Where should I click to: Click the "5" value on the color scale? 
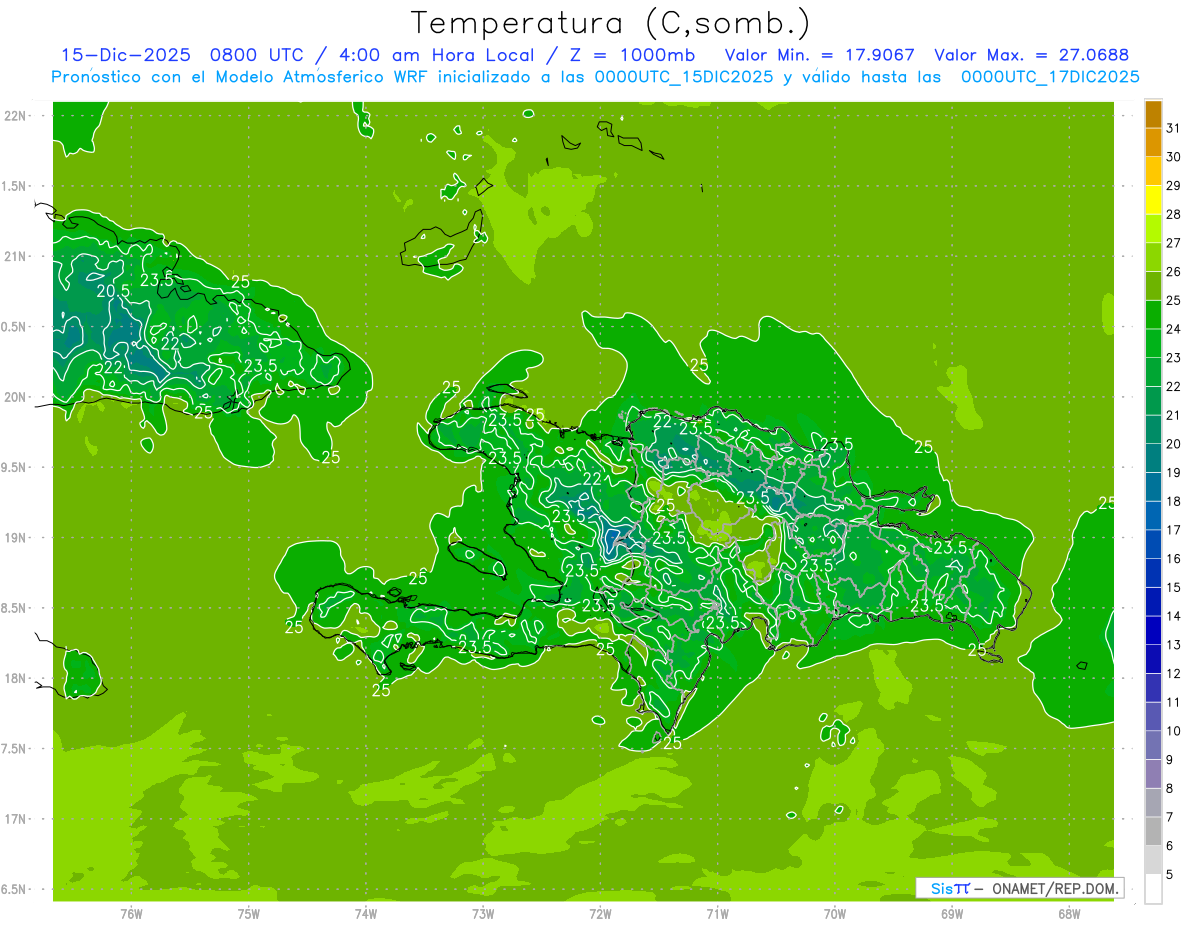click(1169, 875)
